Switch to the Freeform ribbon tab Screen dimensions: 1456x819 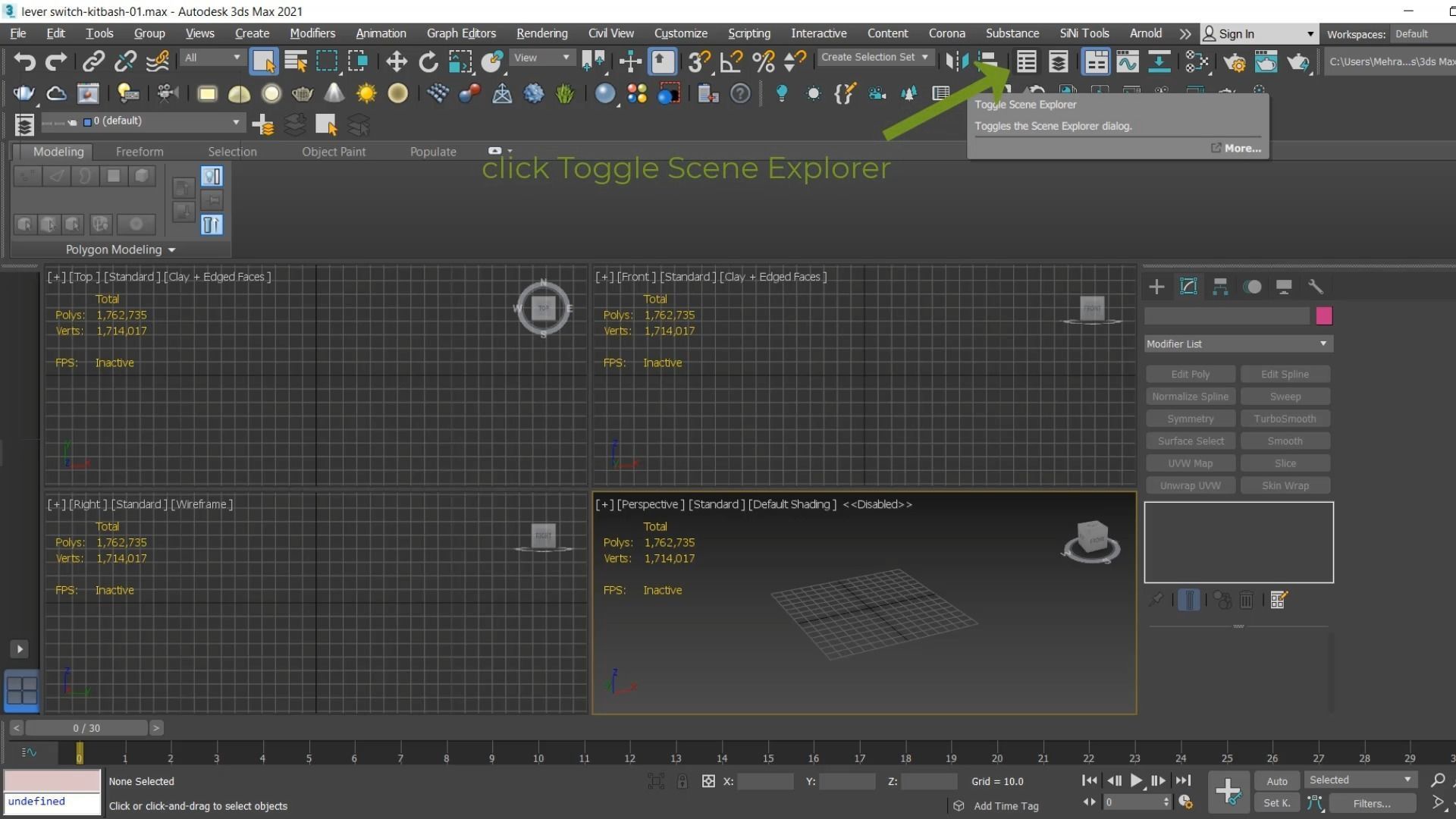click(x=139, y=152)
